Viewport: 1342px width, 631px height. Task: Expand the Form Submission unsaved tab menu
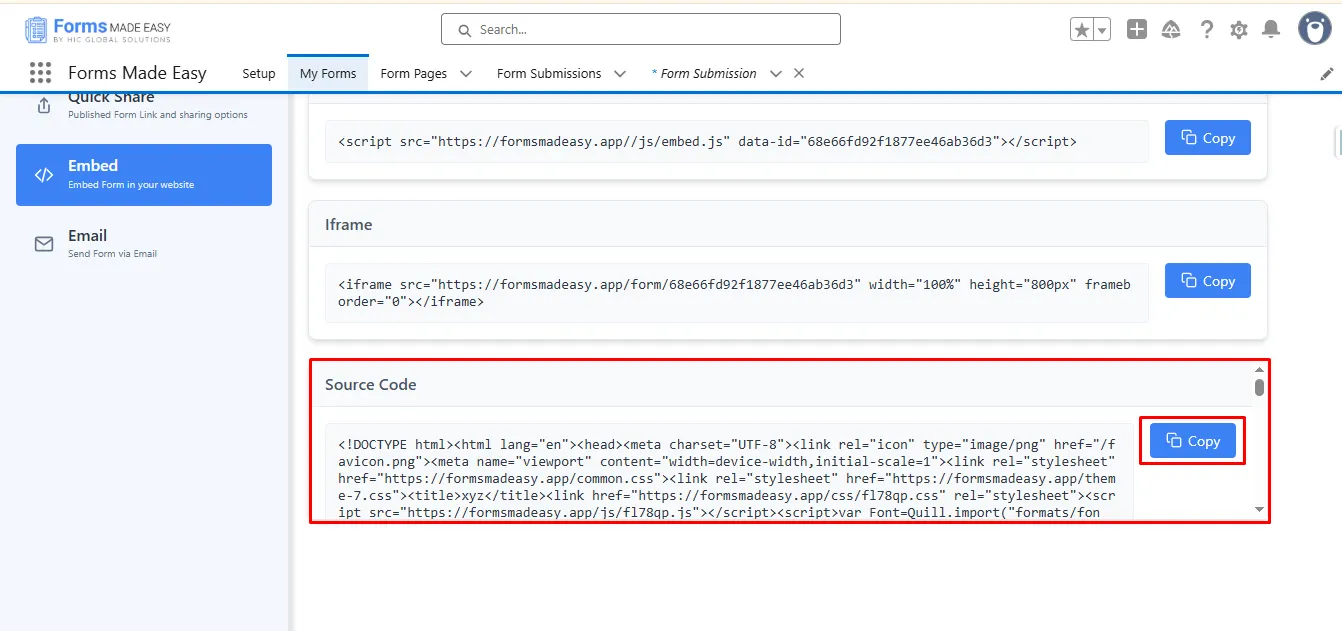point(775,74)
